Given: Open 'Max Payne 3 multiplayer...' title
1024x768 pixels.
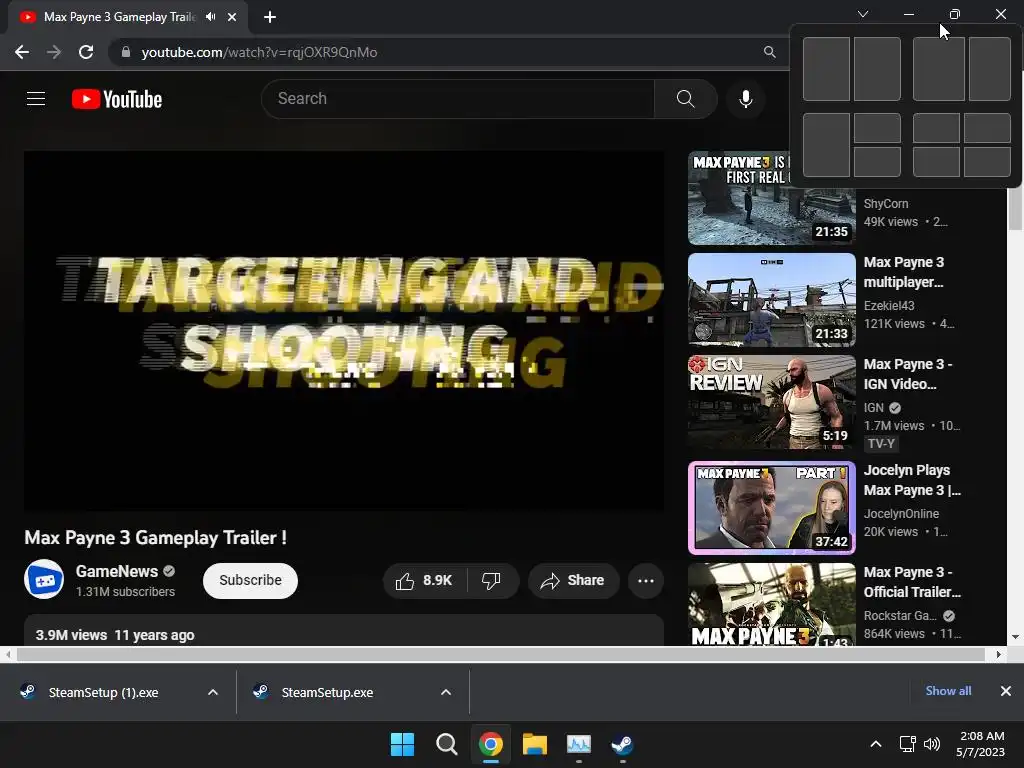Looking at the screenshot, I should (904, 272).
